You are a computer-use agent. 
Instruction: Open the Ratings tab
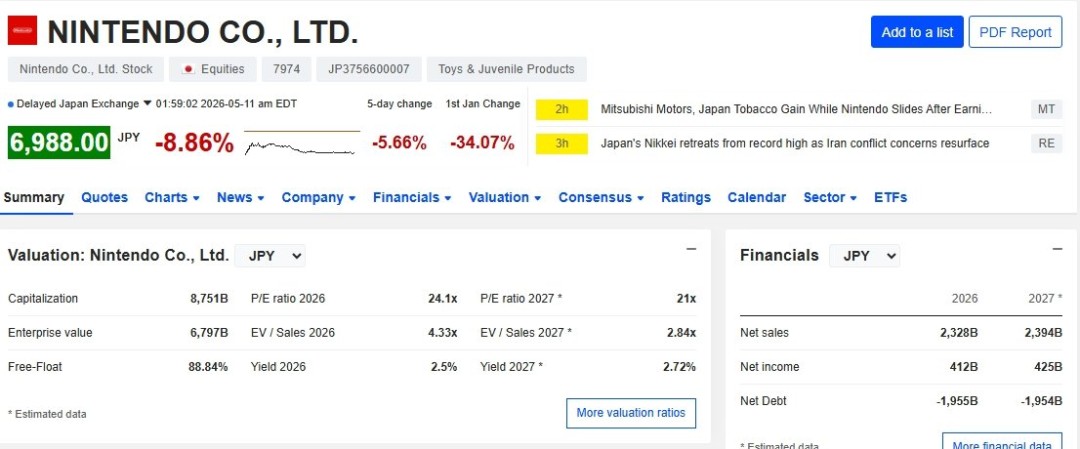click(x=686, y=198)
